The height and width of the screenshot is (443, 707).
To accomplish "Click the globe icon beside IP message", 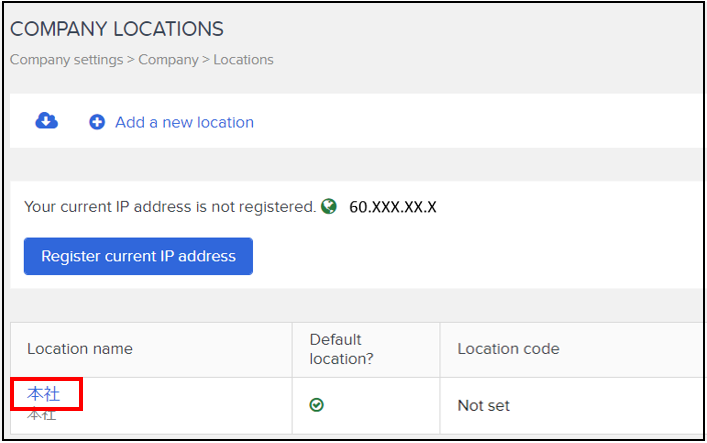I will click(329, 207).
